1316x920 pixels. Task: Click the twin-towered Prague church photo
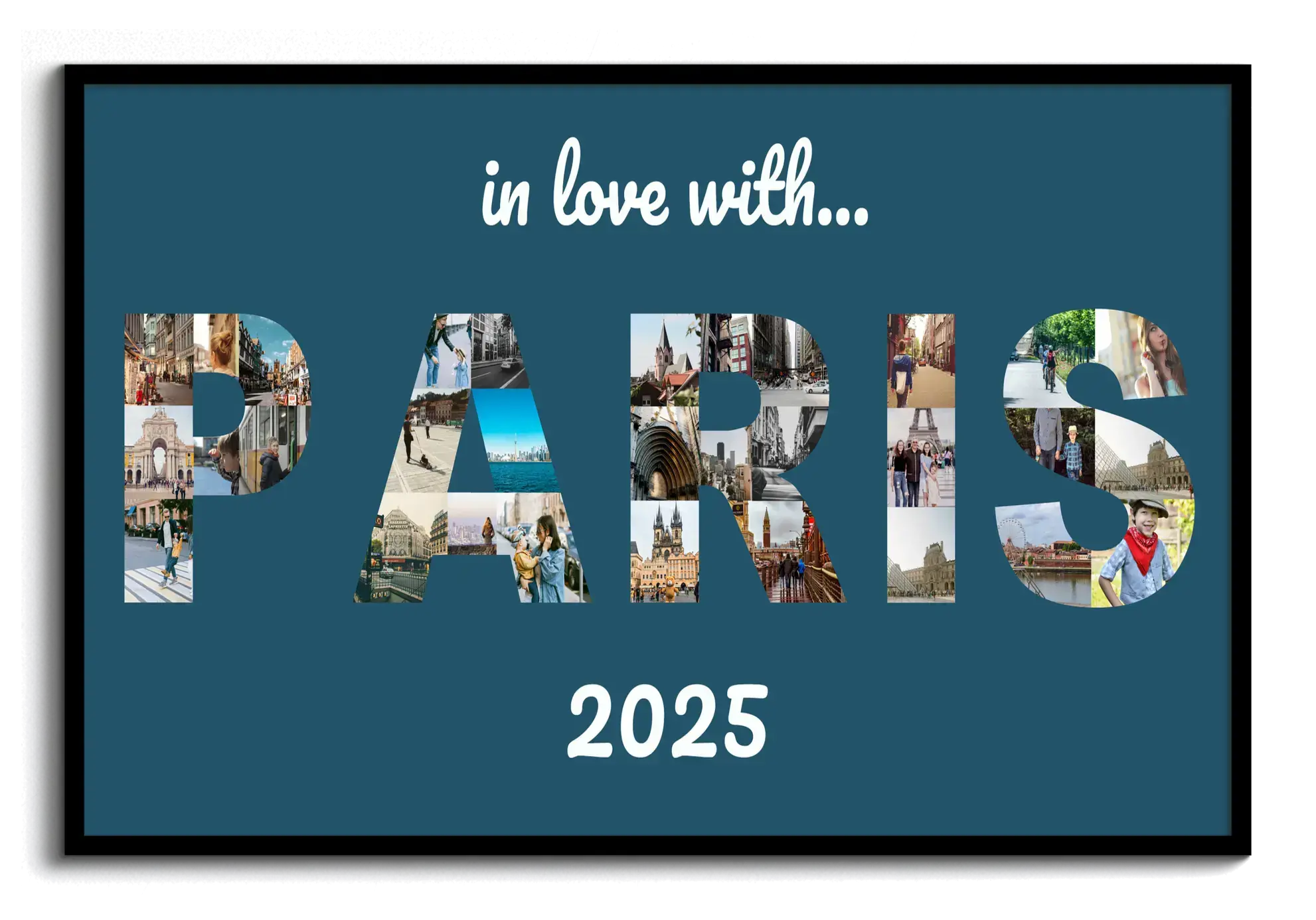pos(664,551)
